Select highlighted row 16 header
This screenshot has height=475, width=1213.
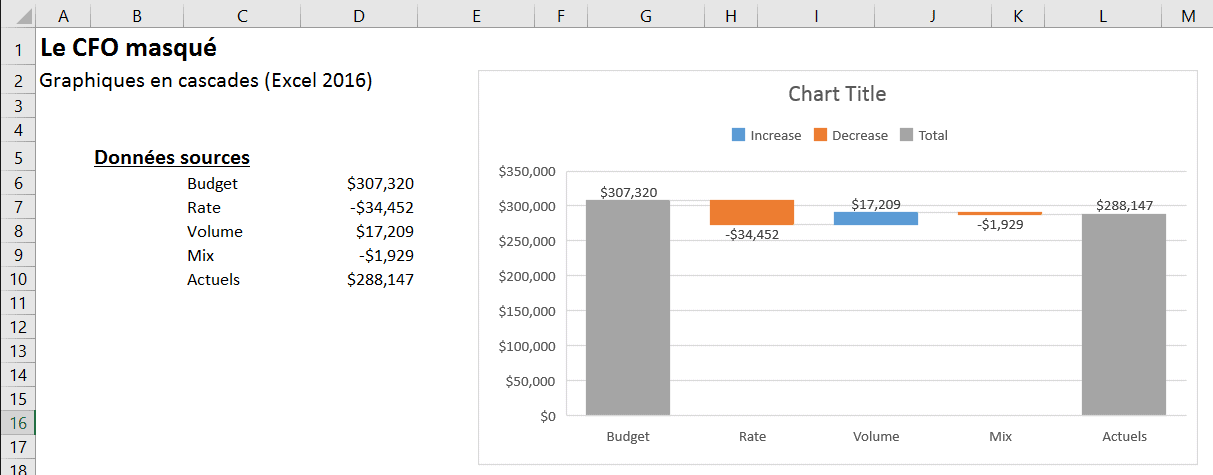click(18, 423)
